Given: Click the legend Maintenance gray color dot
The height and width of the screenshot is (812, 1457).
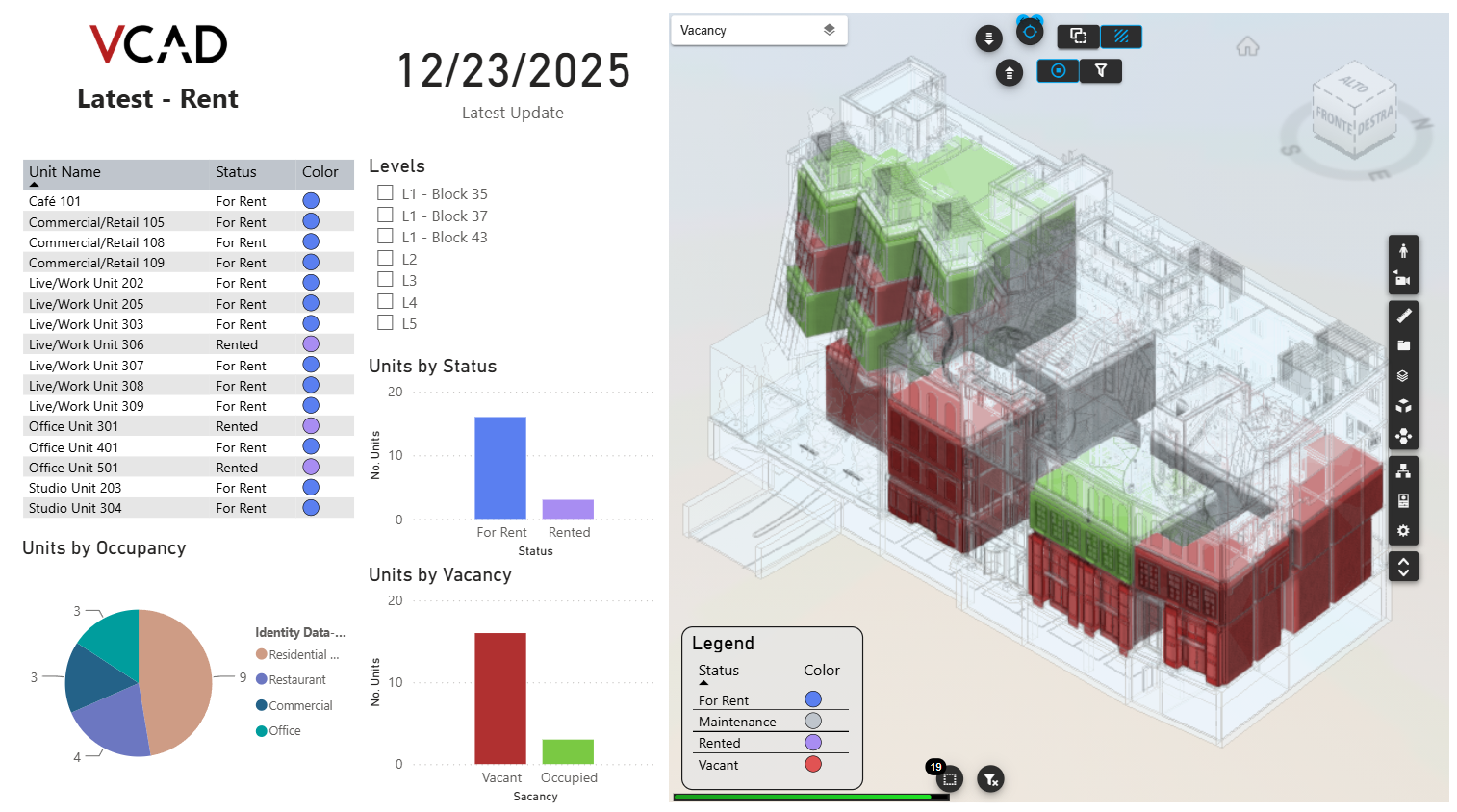Looking at the screenshot, I should [x=813, y=721].
